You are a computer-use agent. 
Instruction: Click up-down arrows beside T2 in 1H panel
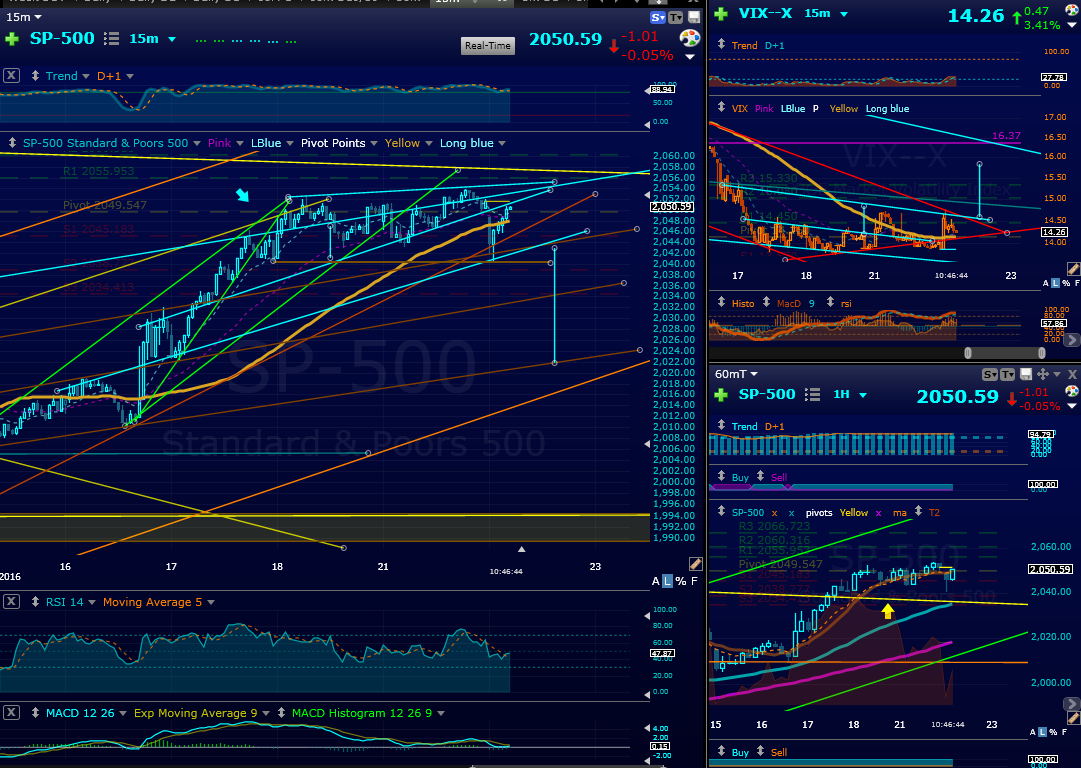918,512
